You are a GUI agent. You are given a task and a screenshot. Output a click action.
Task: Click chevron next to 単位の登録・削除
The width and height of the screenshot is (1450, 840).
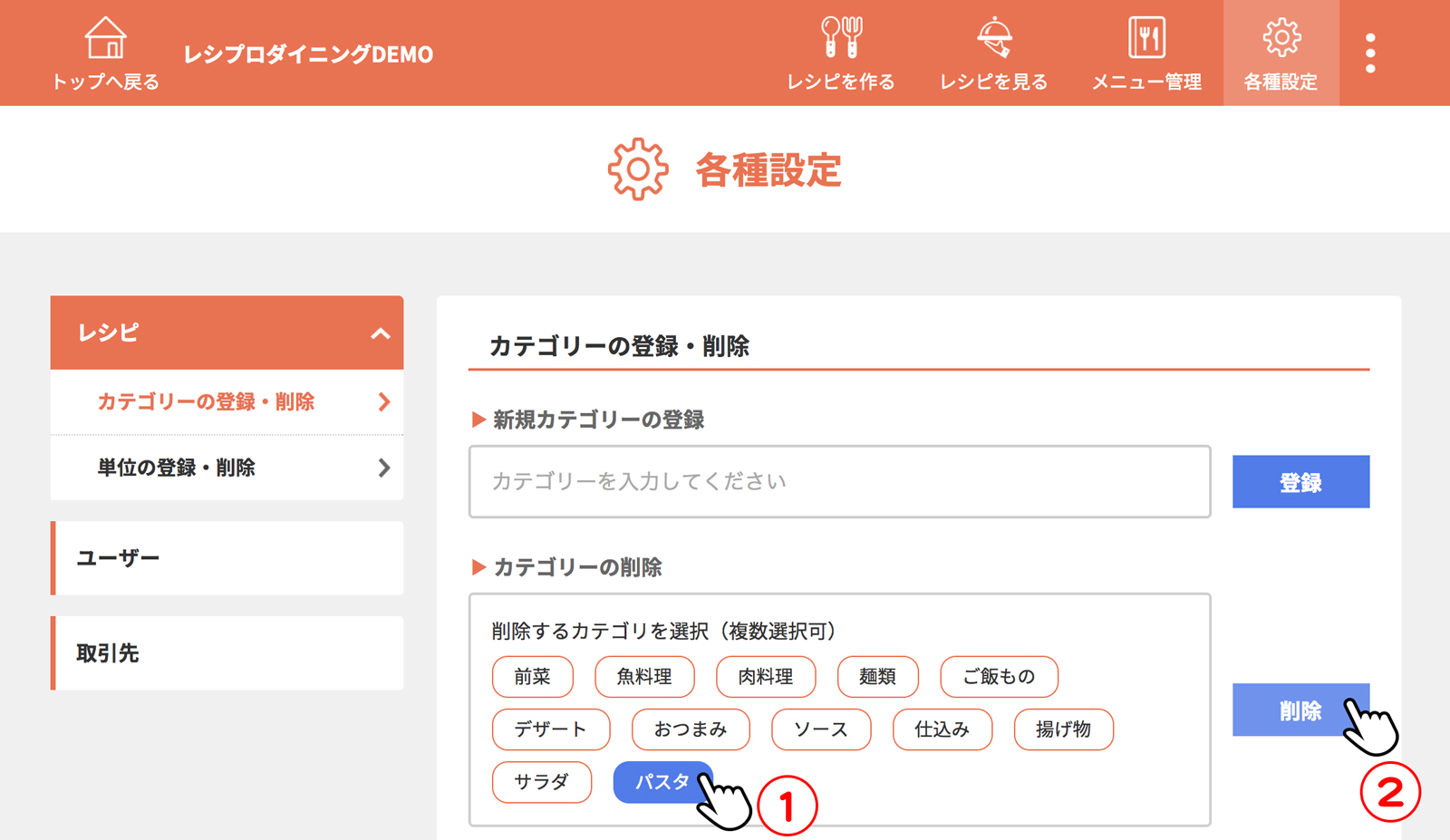click(384, 468)
